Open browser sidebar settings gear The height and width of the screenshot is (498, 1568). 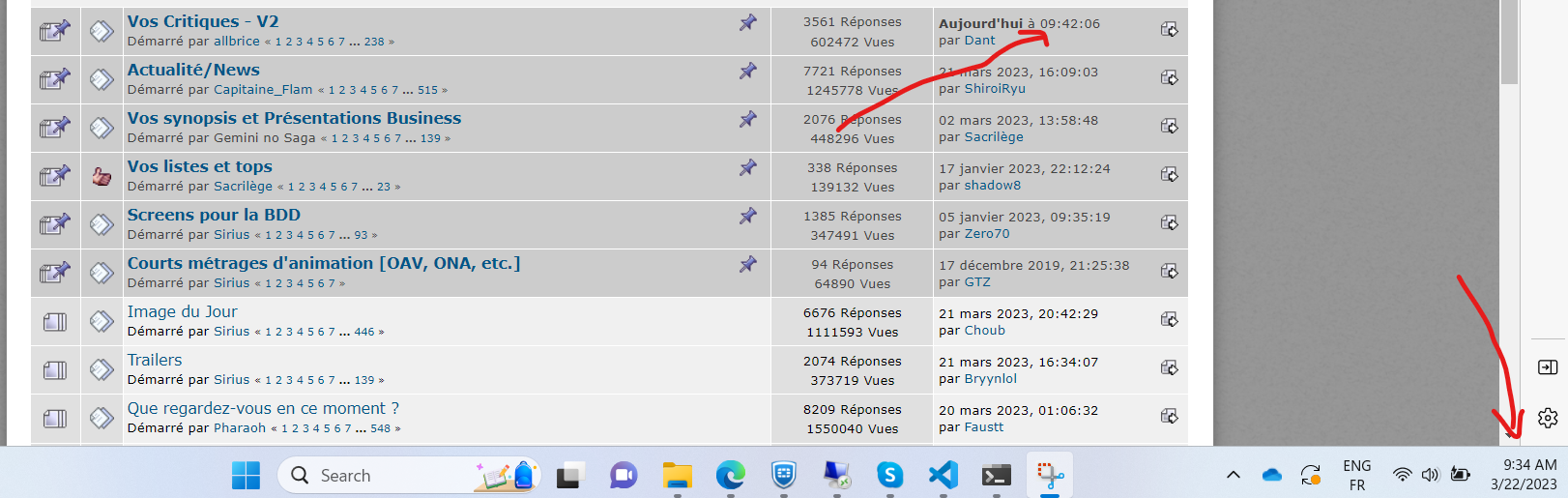coord(1548,418)
